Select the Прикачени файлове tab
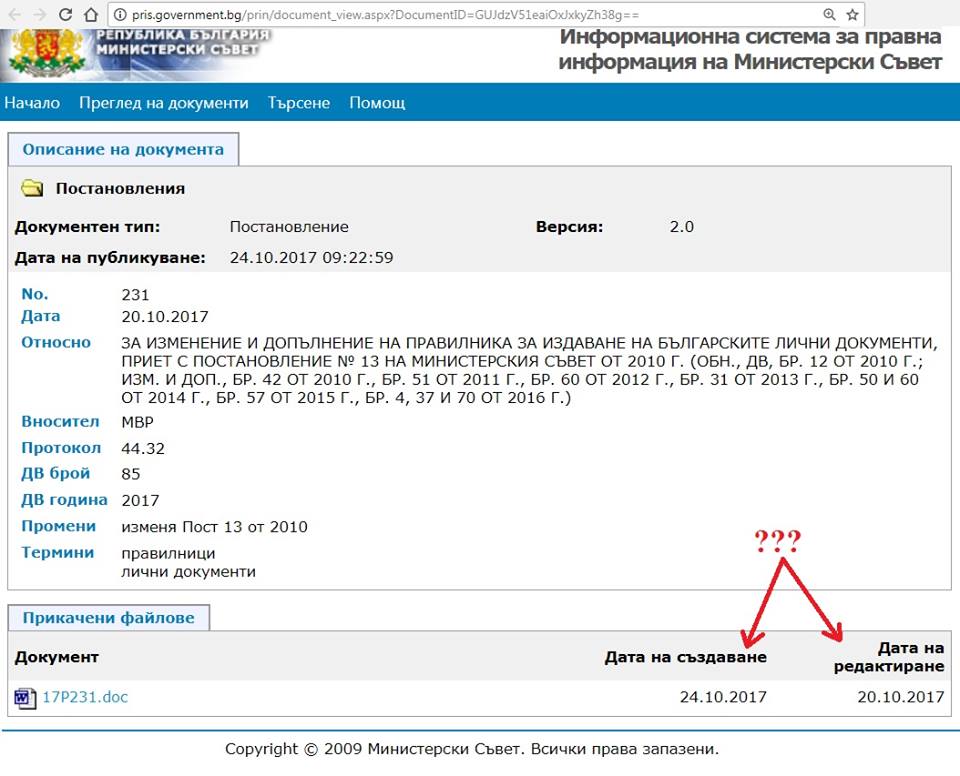Image resolution: width=960 pixels, height=776 pixels. [109, 618]
